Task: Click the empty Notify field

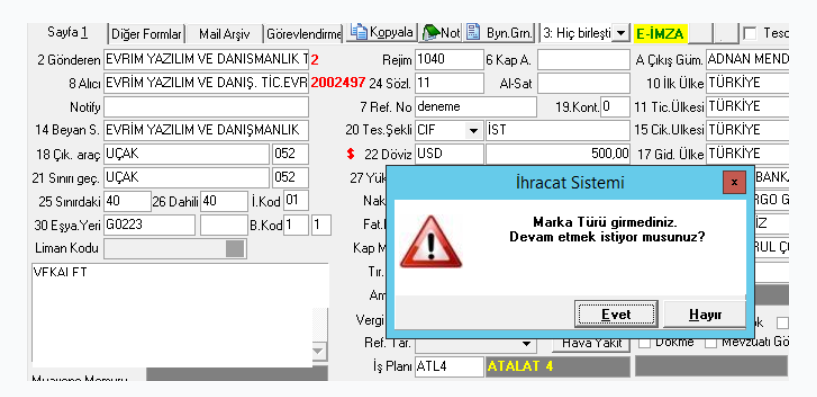Action: [x=206, y=107]
